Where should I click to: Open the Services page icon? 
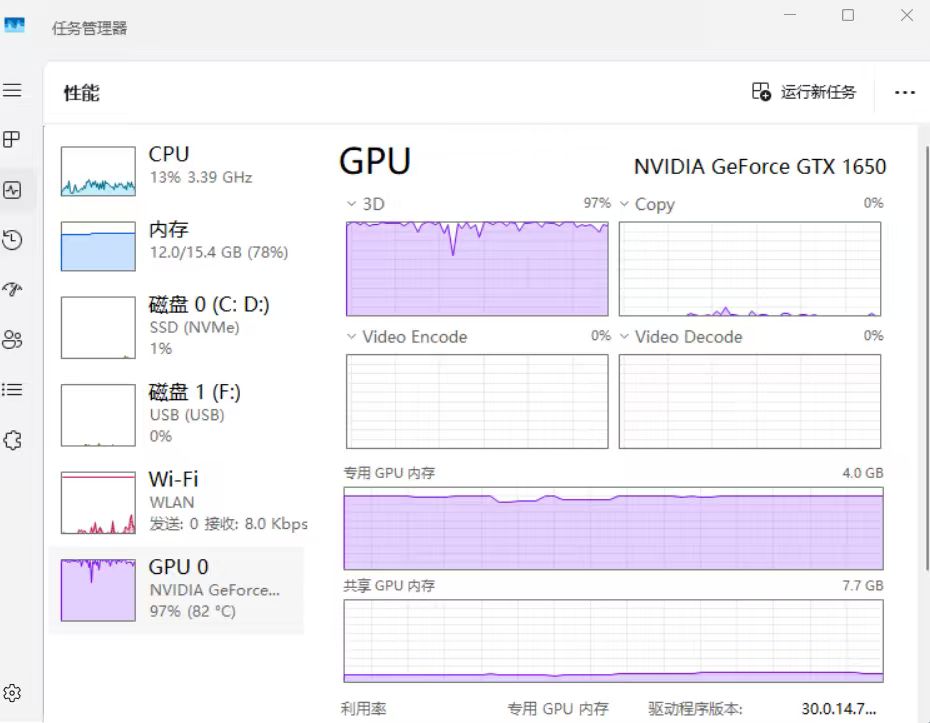[x=12, y=440]
